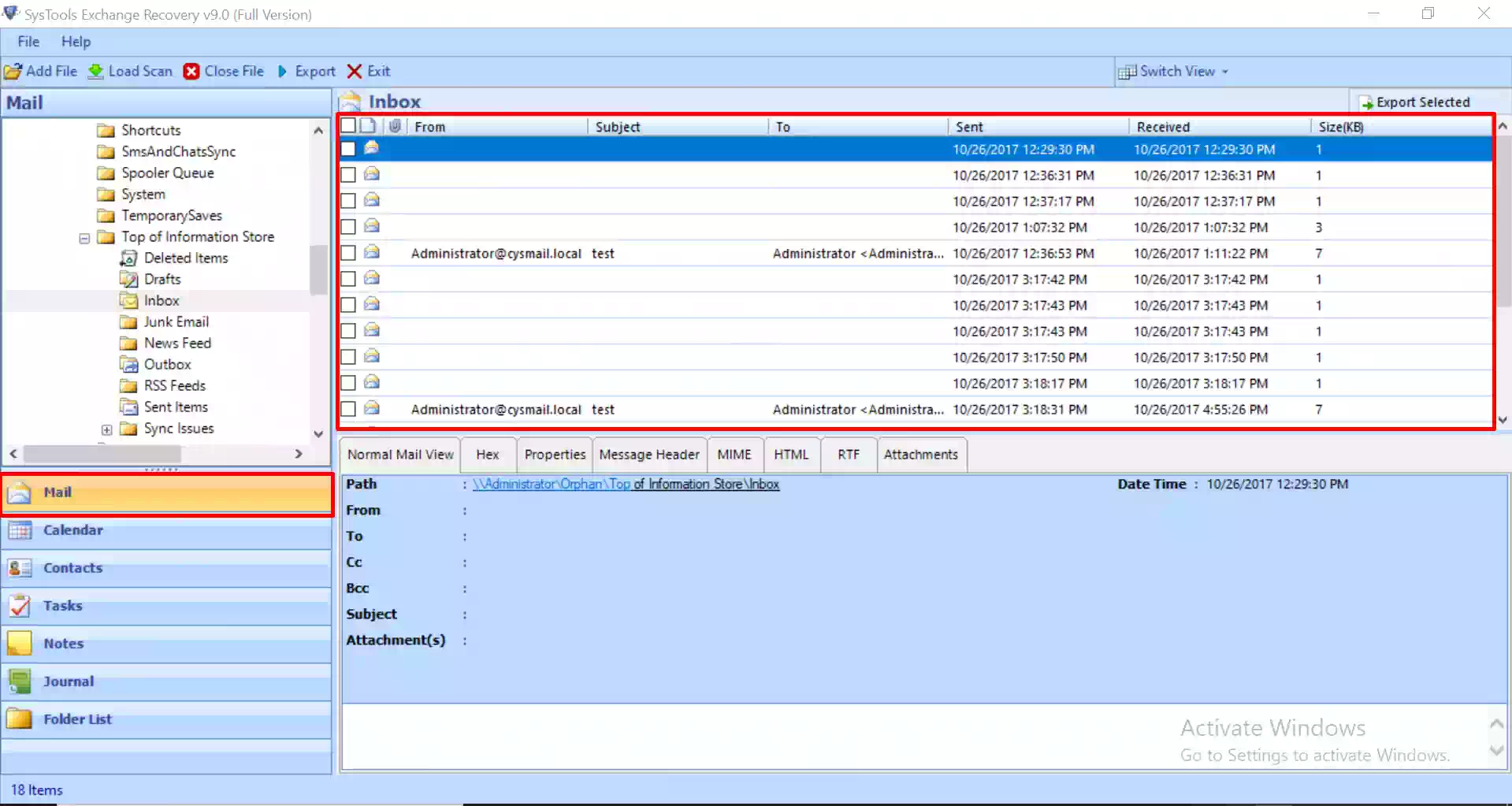This screenshot has height=806, width=1512.
Task: Open the Help menu
Action: tap(76, 42)
